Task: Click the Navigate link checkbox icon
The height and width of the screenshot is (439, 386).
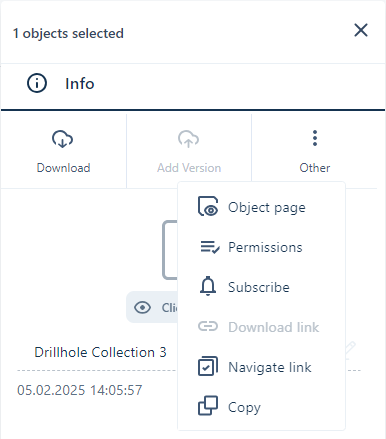Action: [x=208, y=366]
